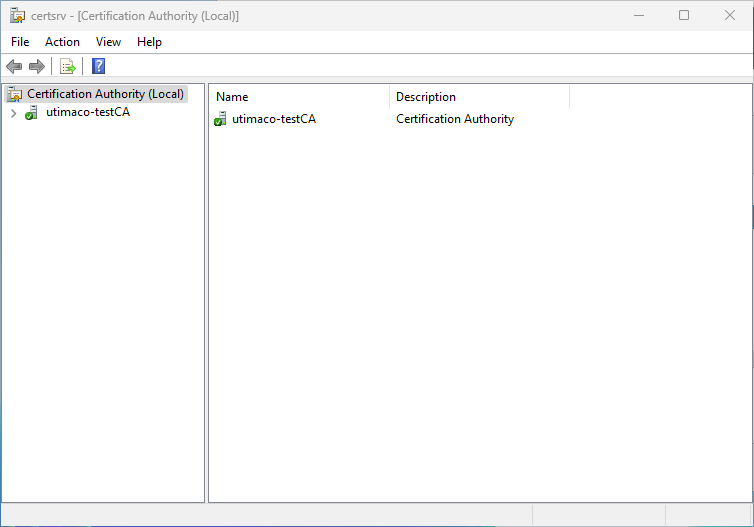Sort by the Description column header
The width and height of the screenshot is (754, 527).
point(479,97)
